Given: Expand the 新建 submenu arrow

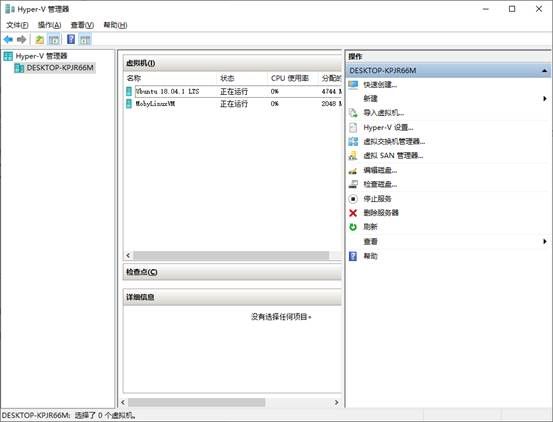Looking at the screenshot, I should coord(545,99).
